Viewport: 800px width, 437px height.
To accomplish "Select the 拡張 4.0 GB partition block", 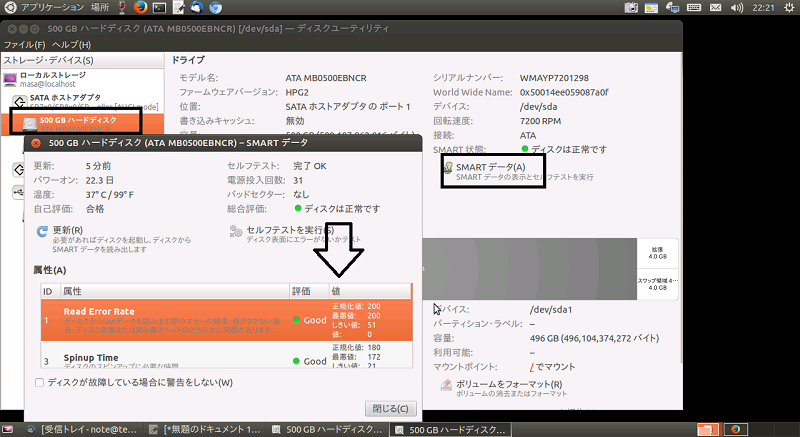I will [658, 253].
